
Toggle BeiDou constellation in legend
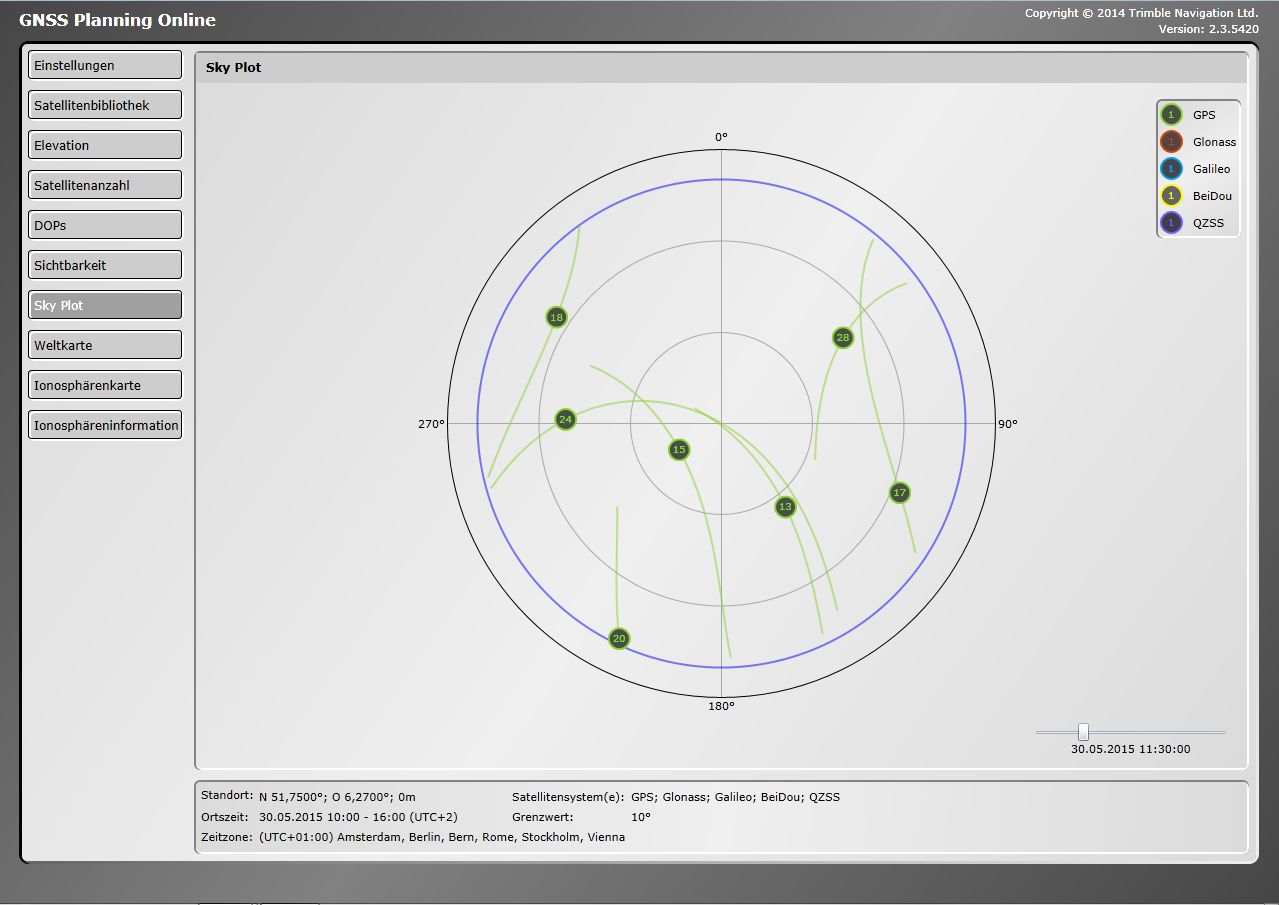click(1171, 196)
